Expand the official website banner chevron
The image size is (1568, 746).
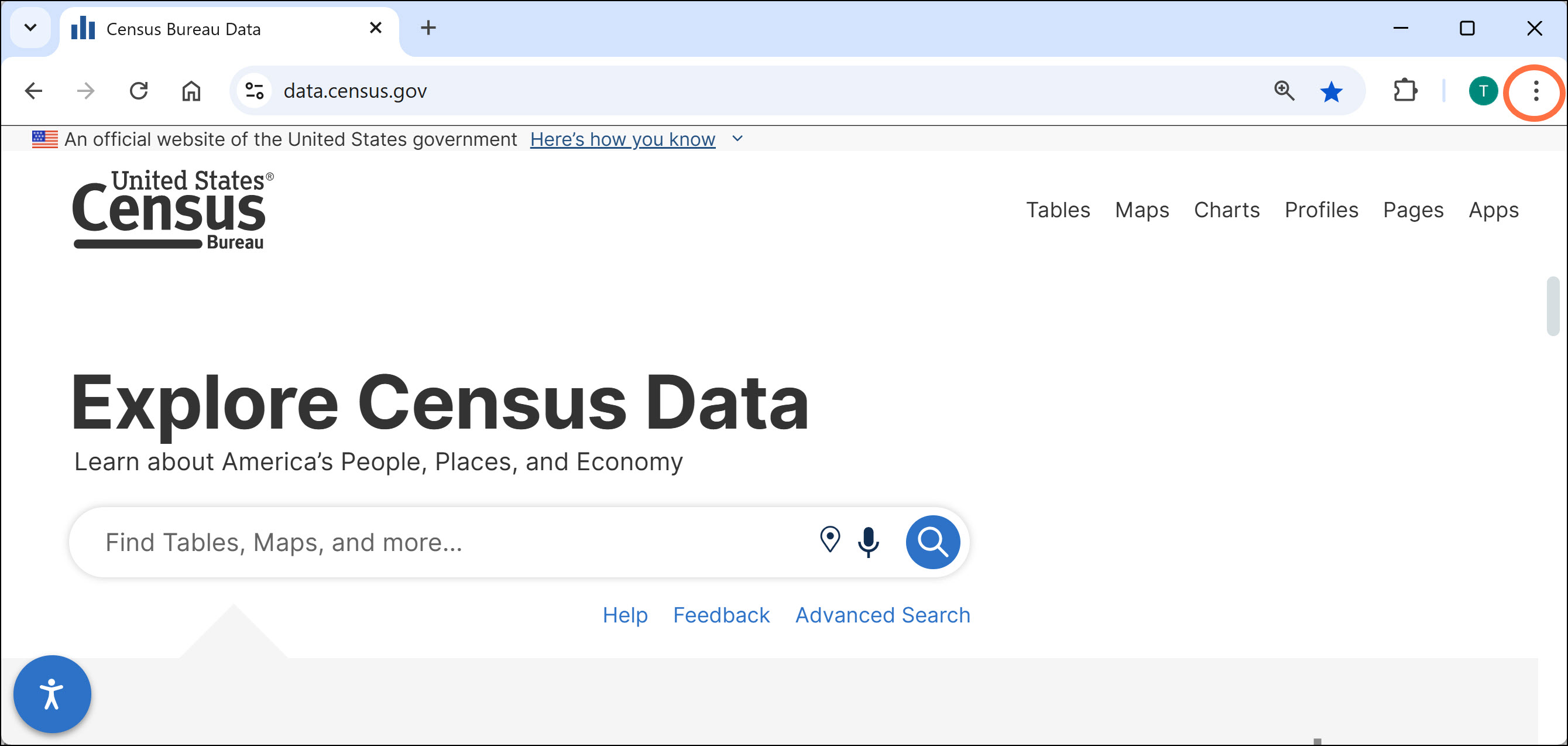pyautogui.click(x=737, y=139)
